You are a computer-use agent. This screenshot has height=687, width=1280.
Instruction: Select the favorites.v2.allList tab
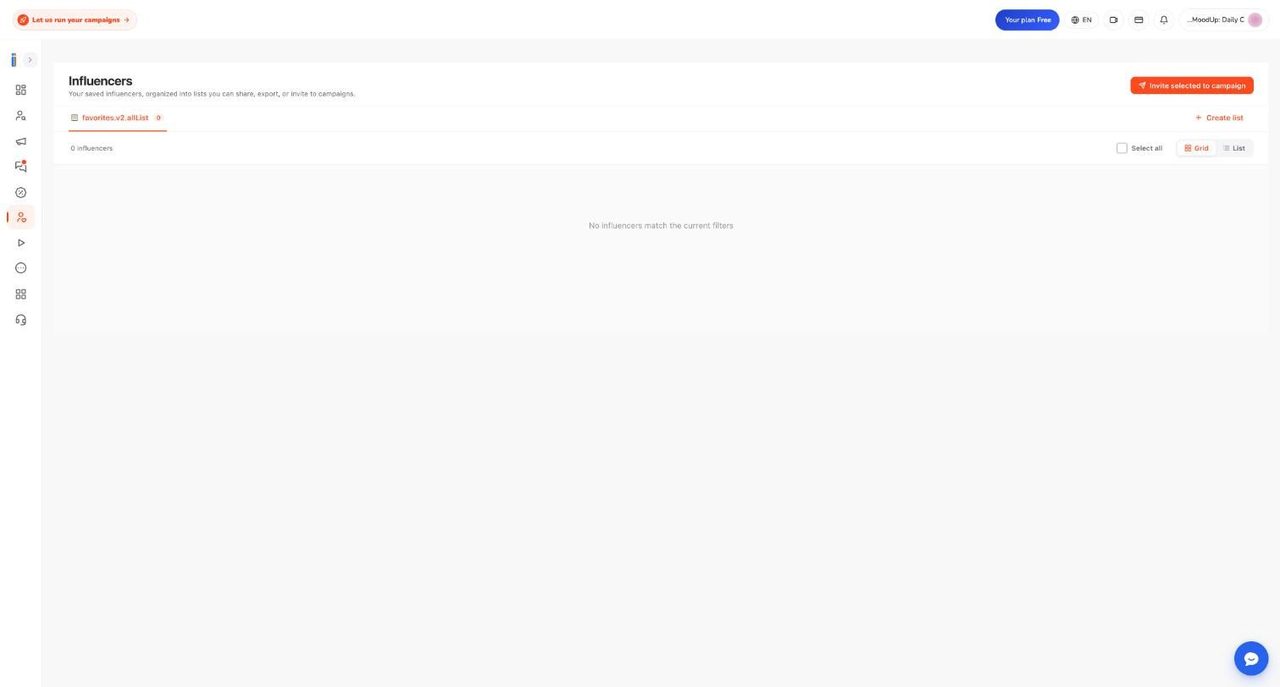point(116,118)
